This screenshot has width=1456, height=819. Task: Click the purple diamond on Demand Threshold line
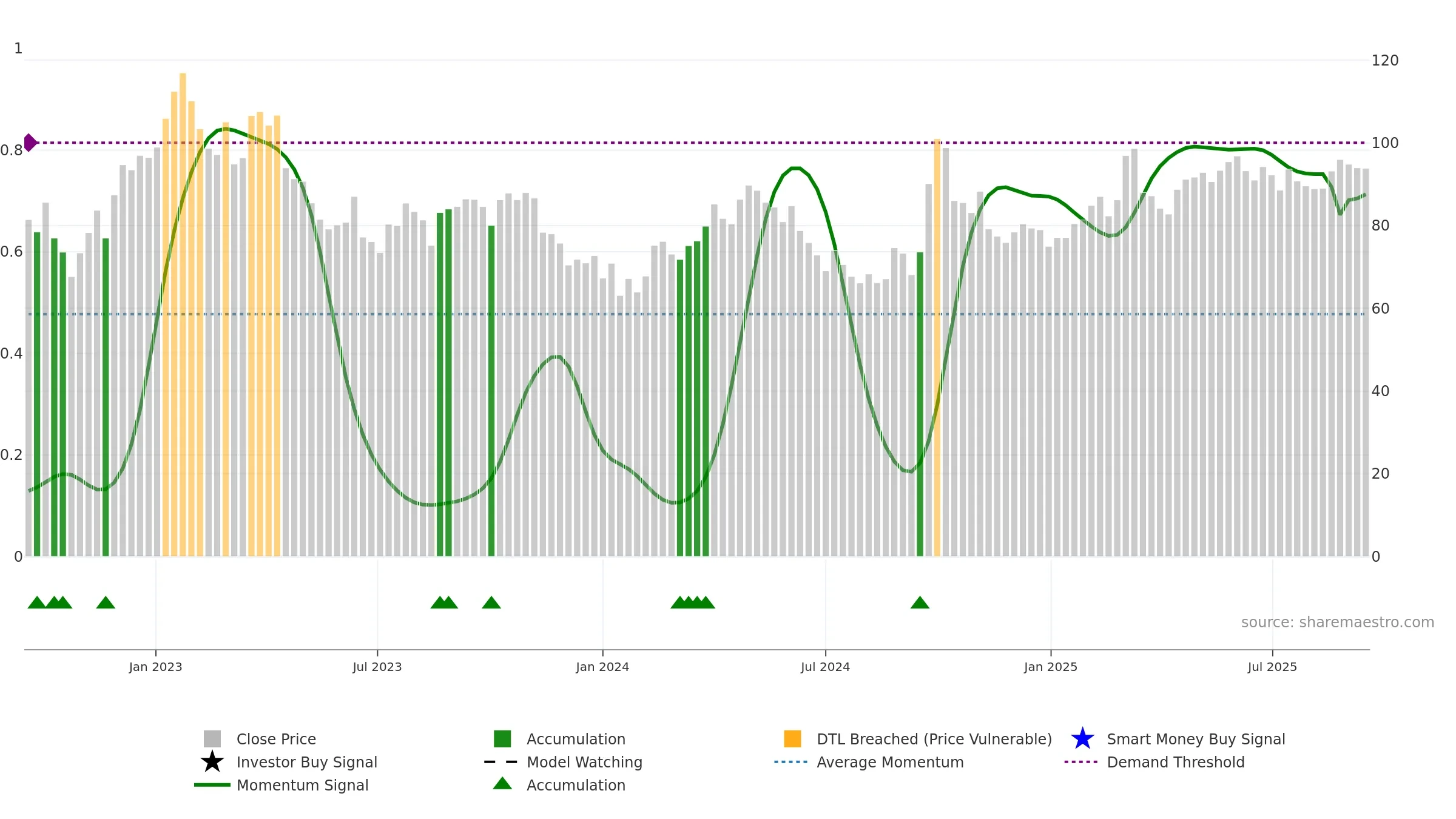tap(30, 143)
